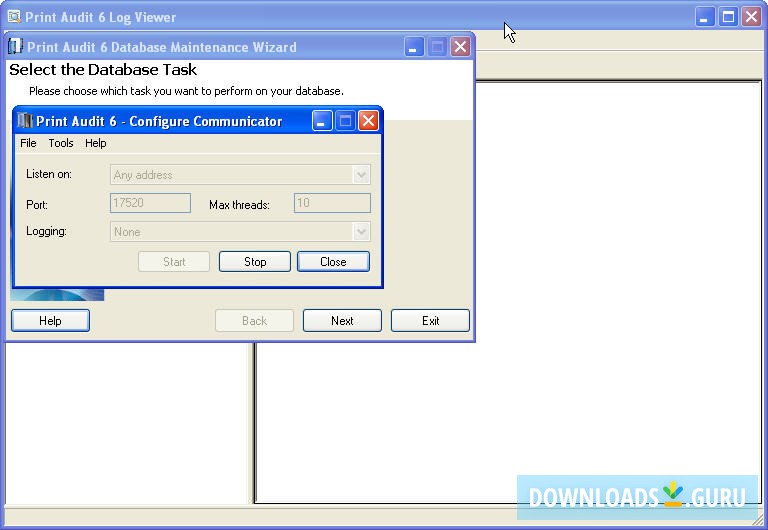
Task: Close the Log Viewer window with X
Action: 751,17
